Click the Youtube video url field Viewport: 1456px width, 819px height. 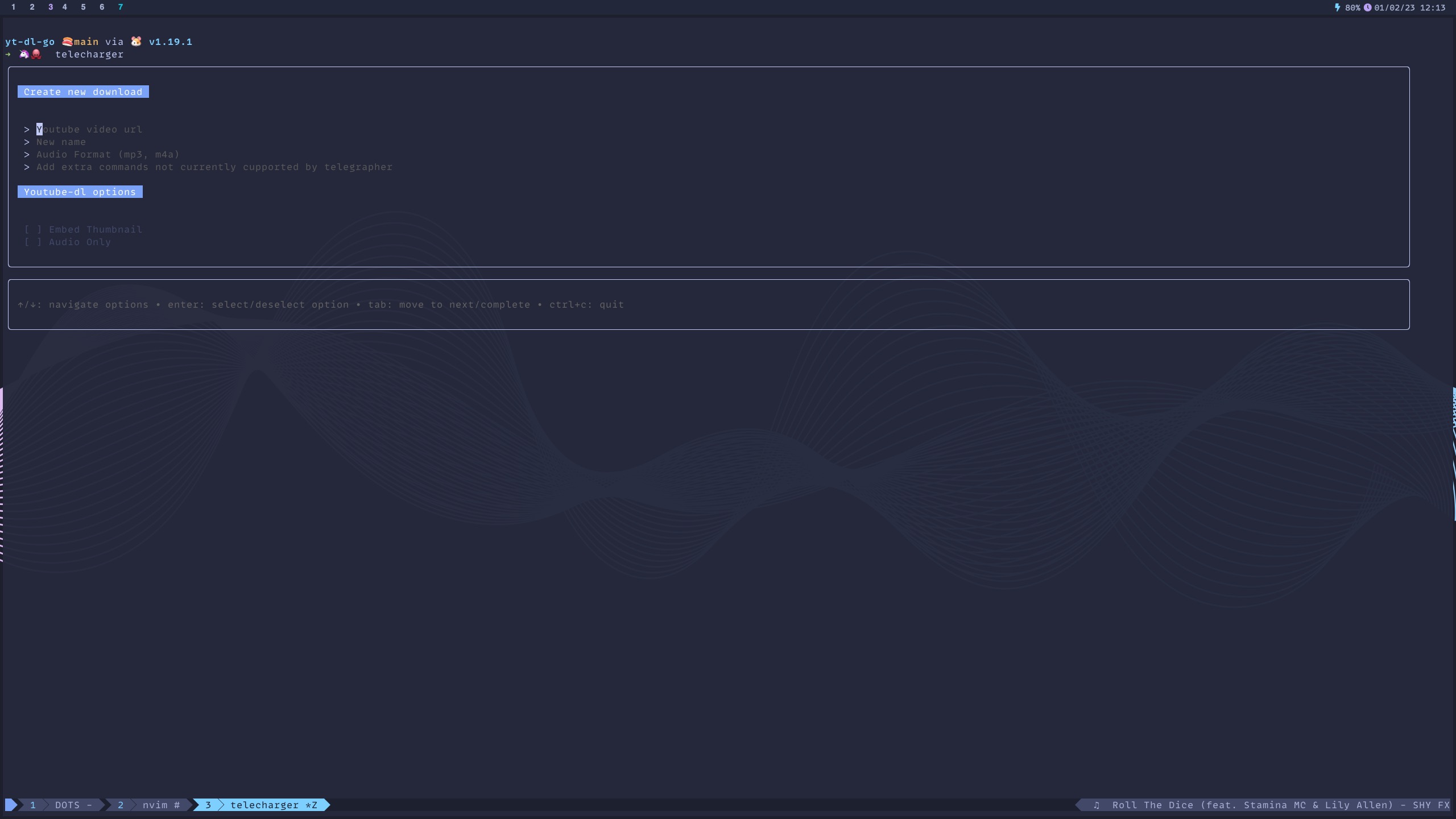click(x=89, y=129)
